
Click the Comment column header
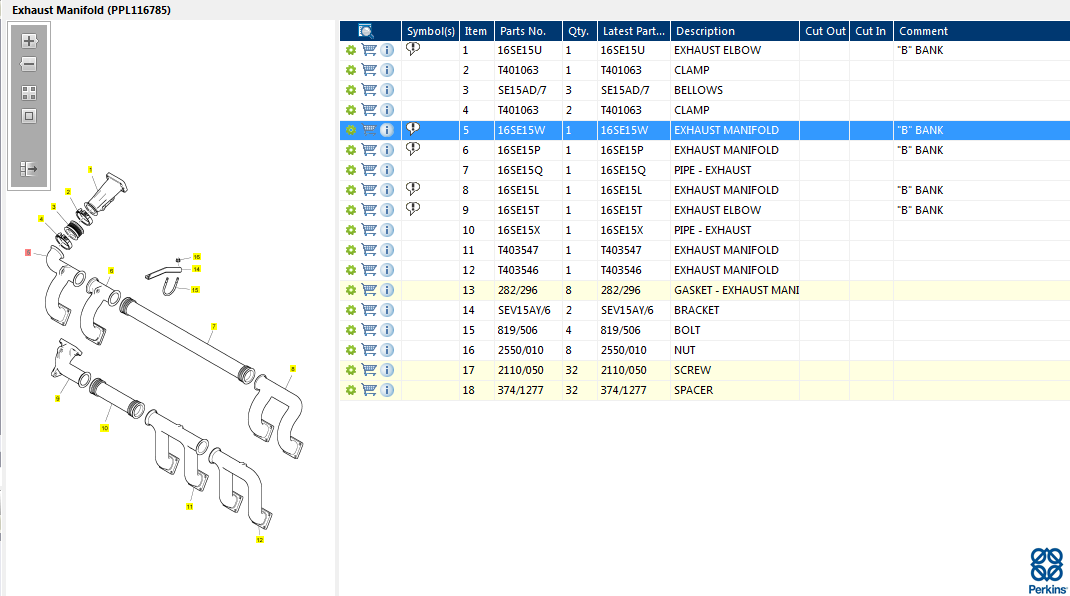(x=923, y=31)
